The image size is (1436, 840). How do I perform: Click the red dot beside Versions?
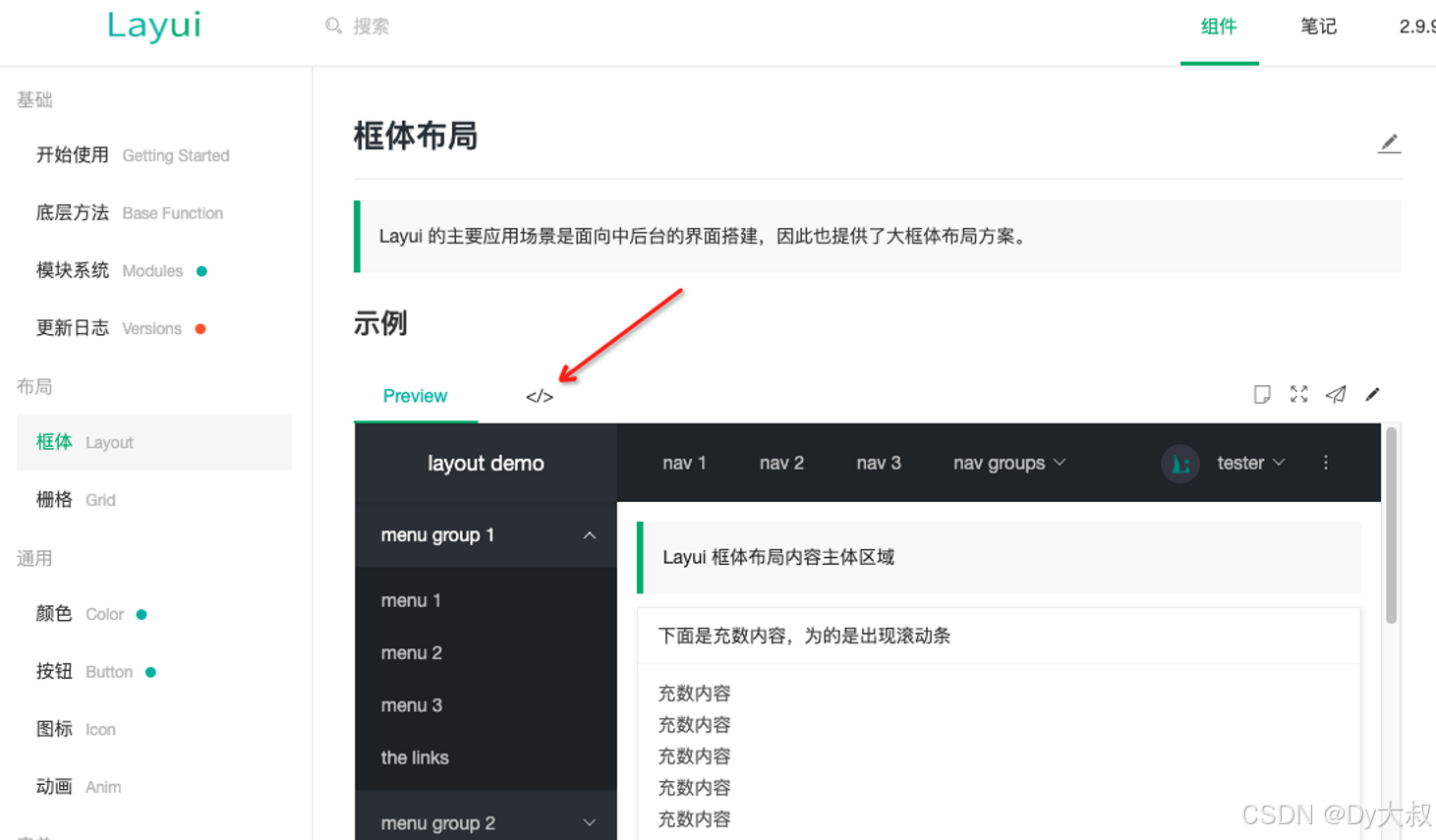201,328
